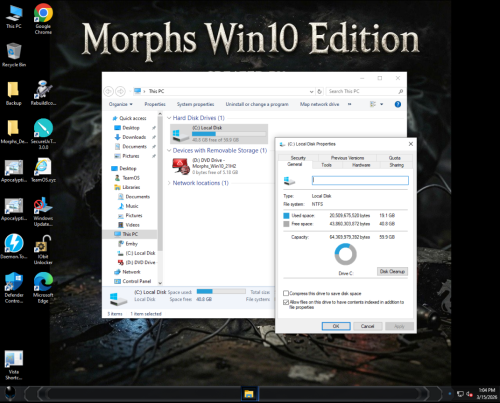Switch to the Quota tab

click(x=394, y=158)
